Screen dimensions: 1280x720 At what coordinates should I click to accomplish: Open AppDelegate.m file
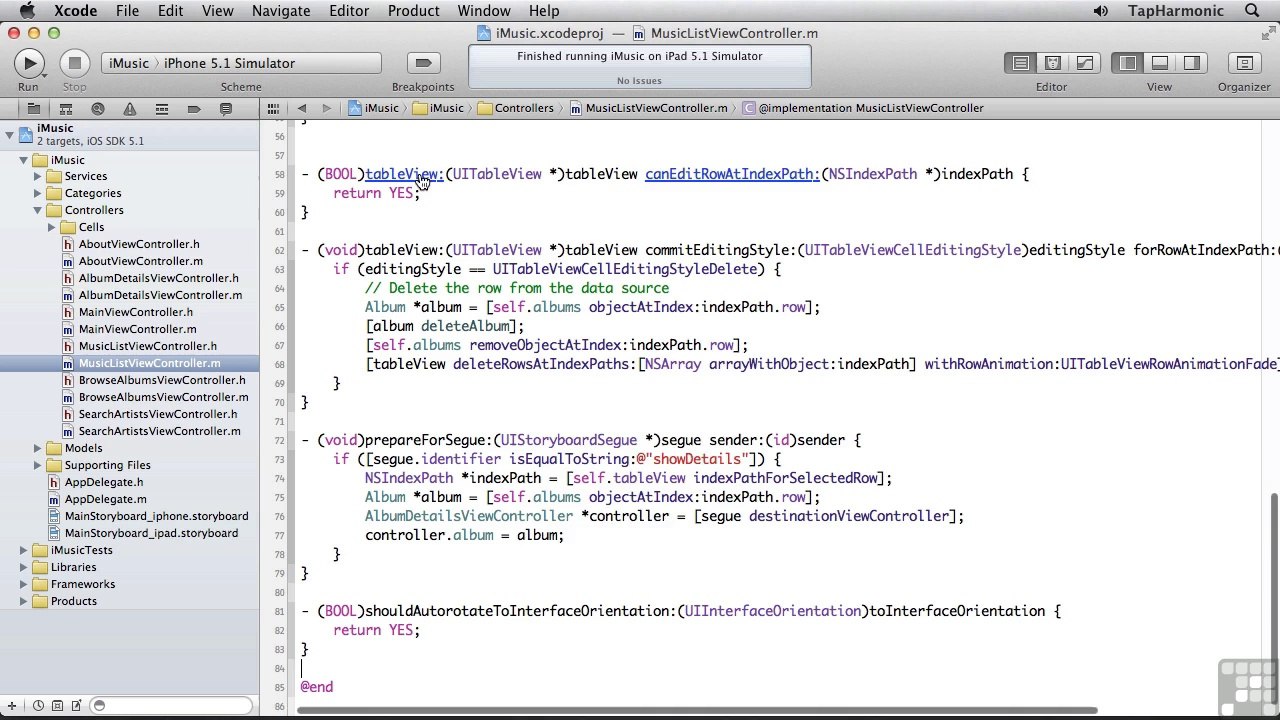pos(105,499)
